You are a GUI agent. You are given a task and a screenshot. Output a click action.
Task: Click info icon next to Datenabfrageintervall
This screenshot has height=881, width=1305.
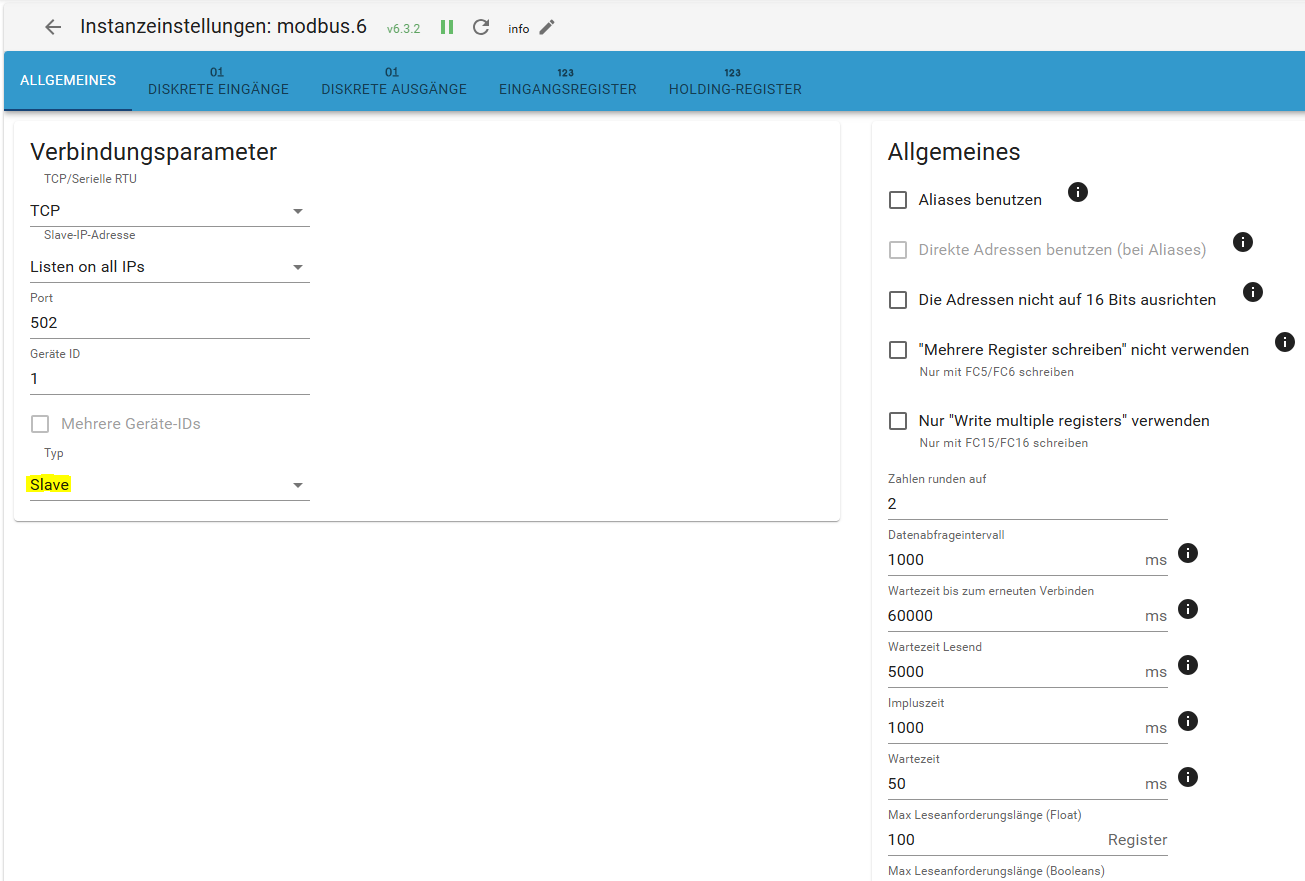[1187, 553]
